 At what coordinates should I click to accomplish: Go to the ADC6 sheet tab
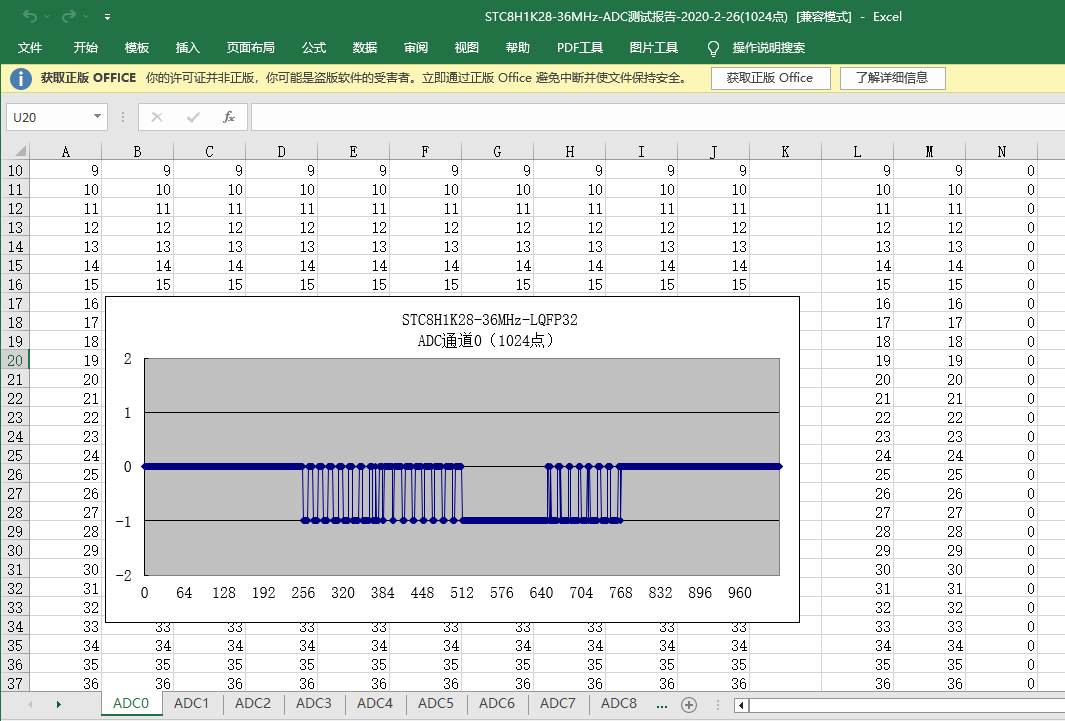pyautogui.click(x=497, y=703)
